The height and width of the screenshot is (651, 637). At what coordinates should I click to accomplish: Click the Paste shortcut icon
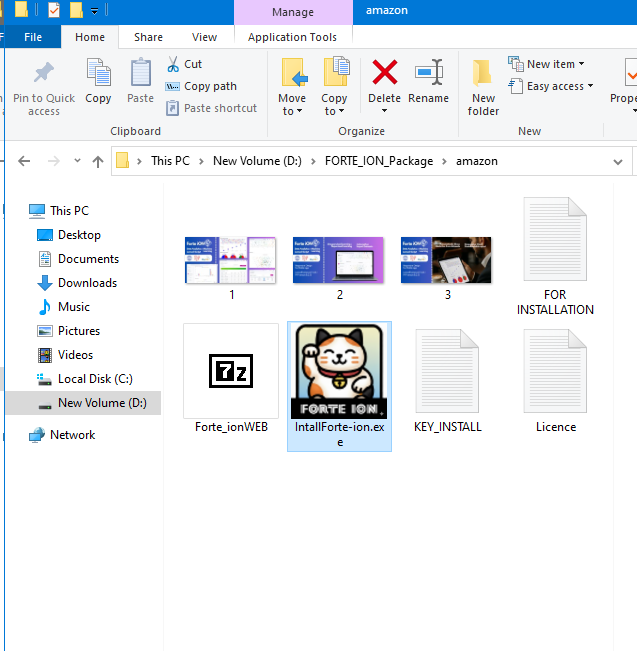click(x=173, y=108)
